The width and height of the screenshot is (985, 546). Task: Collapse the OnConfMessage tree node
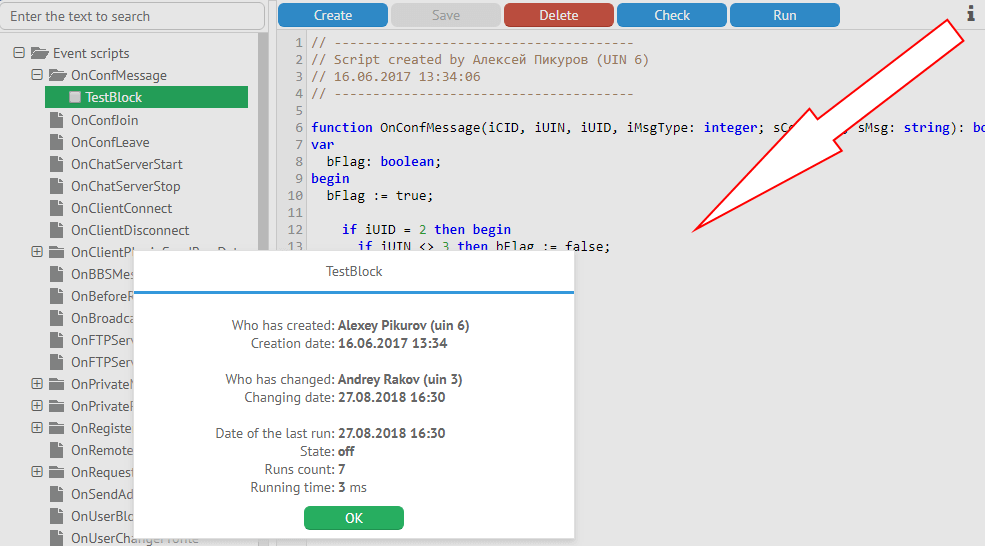click(37, 75)
